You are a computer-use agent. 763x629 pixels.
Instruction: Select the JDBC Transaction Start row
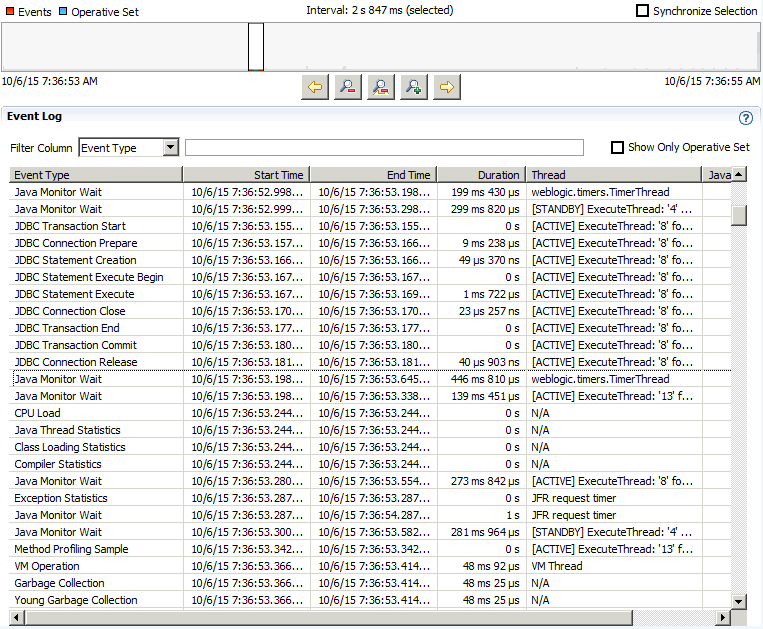(370, 226)
